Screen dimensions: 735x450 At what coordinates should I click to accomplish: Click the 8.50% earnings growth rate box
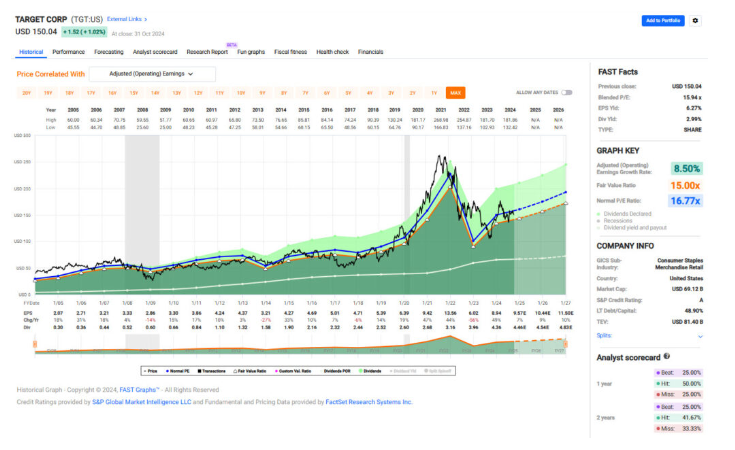coord(686,169)
